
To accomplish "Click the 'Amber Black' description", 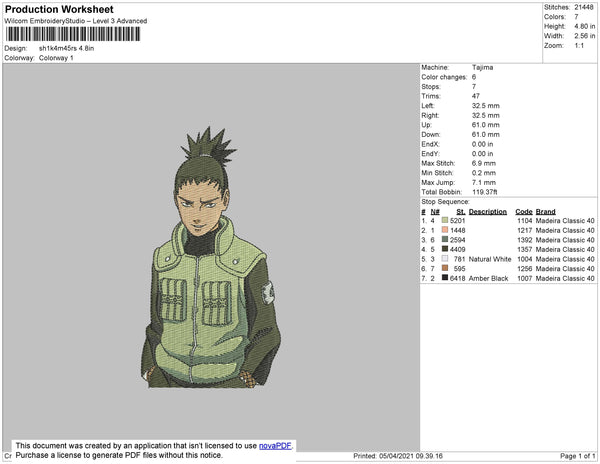I will point(488,278).
